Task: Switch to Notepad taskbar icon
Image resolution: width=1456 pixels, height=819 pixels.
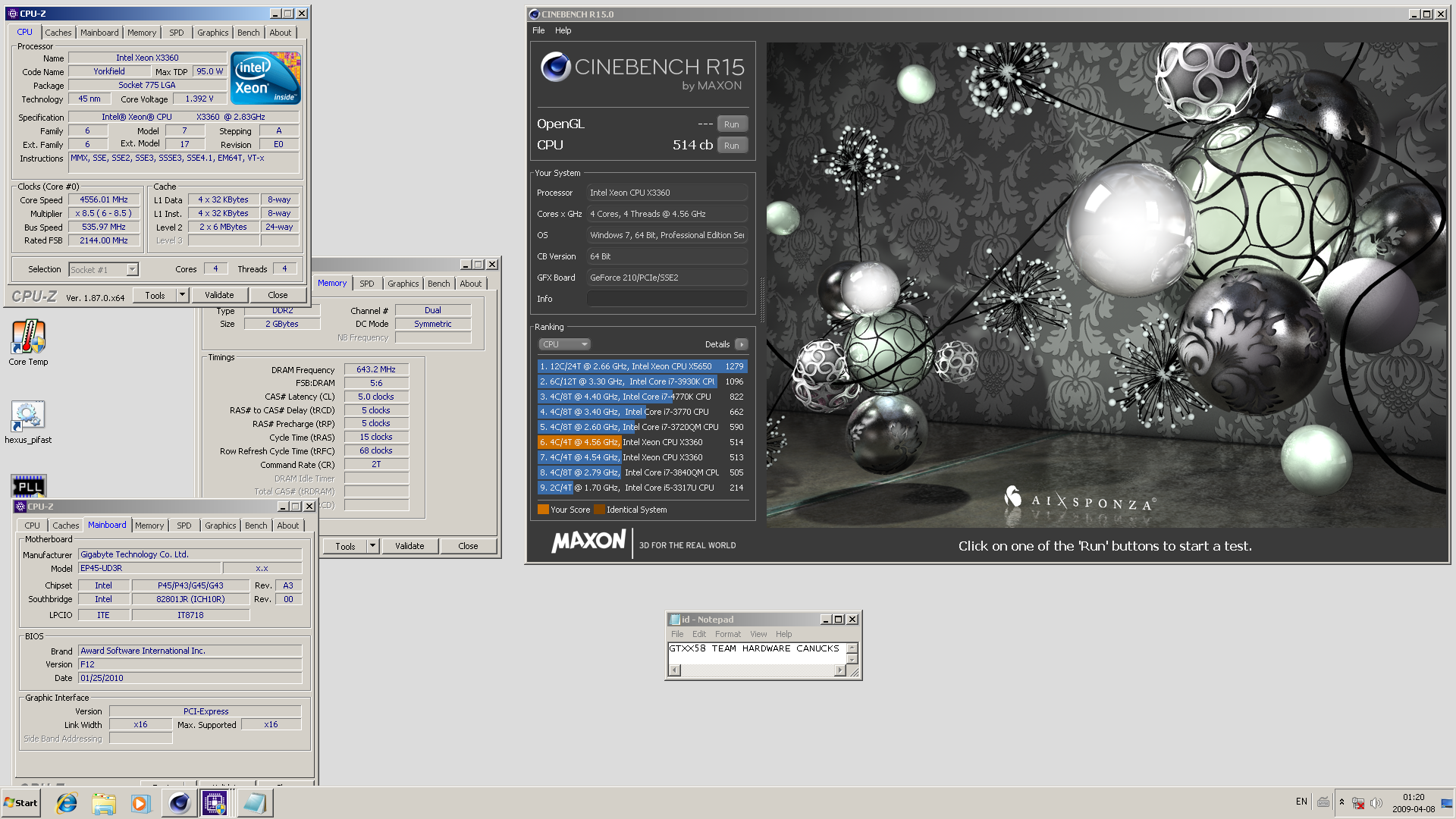Action: click(255, 803)
